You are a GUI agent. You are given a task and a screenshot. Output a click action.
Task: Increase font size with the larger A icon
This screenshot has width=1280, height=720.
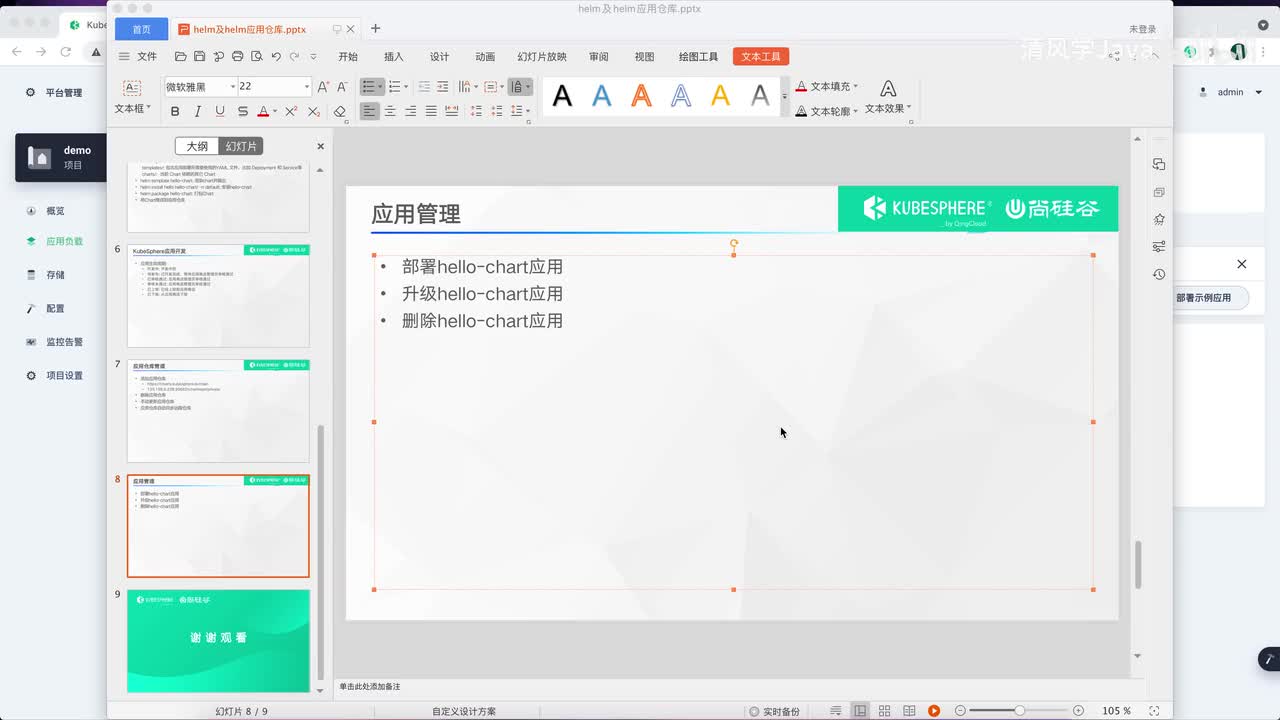[323, 87]
